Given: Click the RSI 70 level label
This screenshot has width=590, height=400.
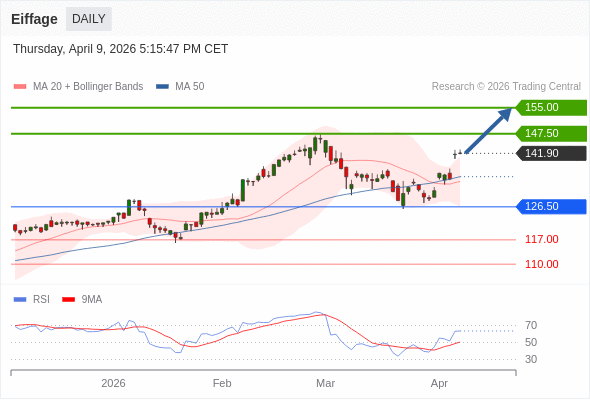Looking at the screenshot, I should coord(531,325).
